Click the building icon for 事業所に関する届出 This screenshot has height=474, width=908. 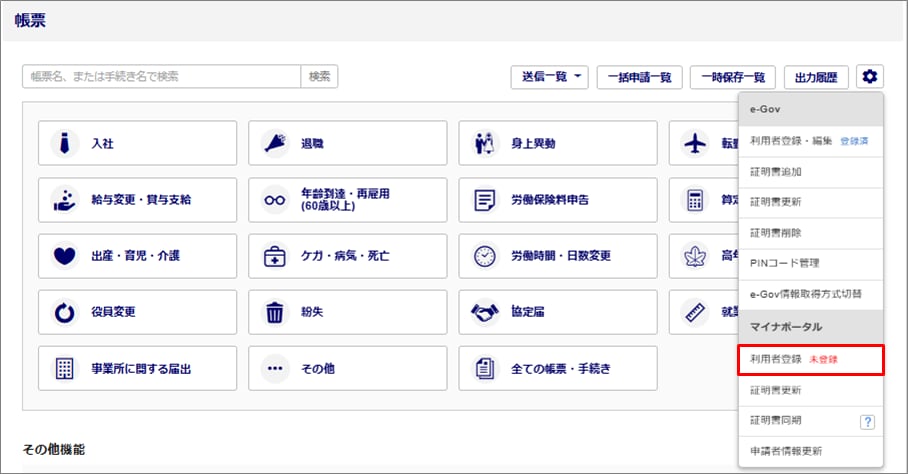65,369
